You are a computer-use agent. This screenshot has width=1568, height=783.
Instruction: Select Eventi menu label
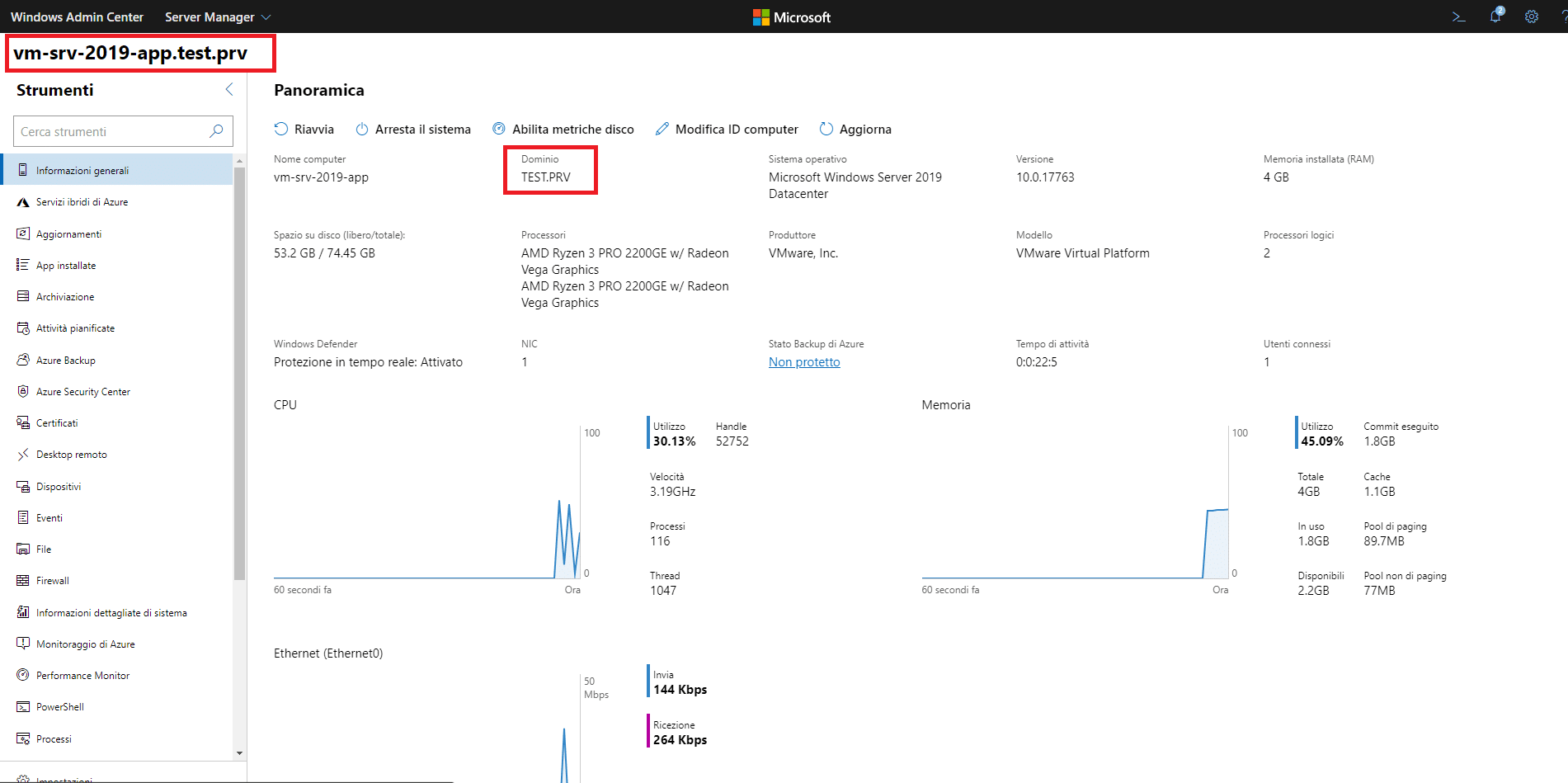pyautogui.click(x=49, y=518)
